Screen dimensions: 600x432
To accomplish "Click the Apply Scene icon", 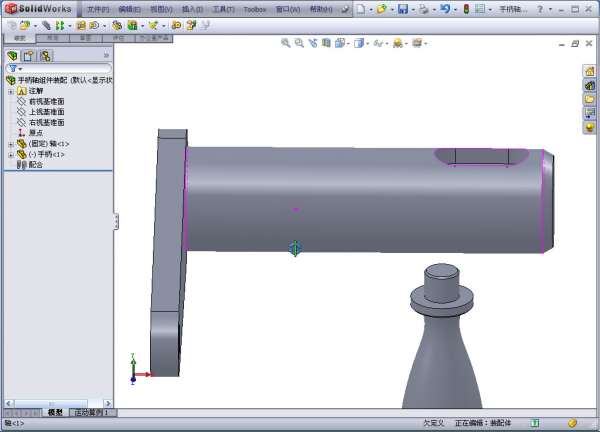I will coord(398,43).
